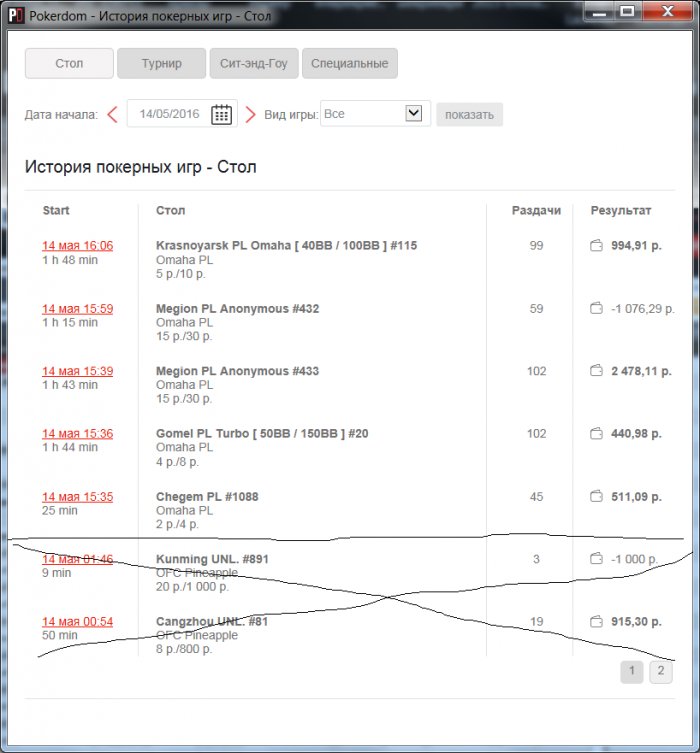The image size is (700, 753).
Task: Expand the Вид игры dropdown
Action: click(414, 114)
